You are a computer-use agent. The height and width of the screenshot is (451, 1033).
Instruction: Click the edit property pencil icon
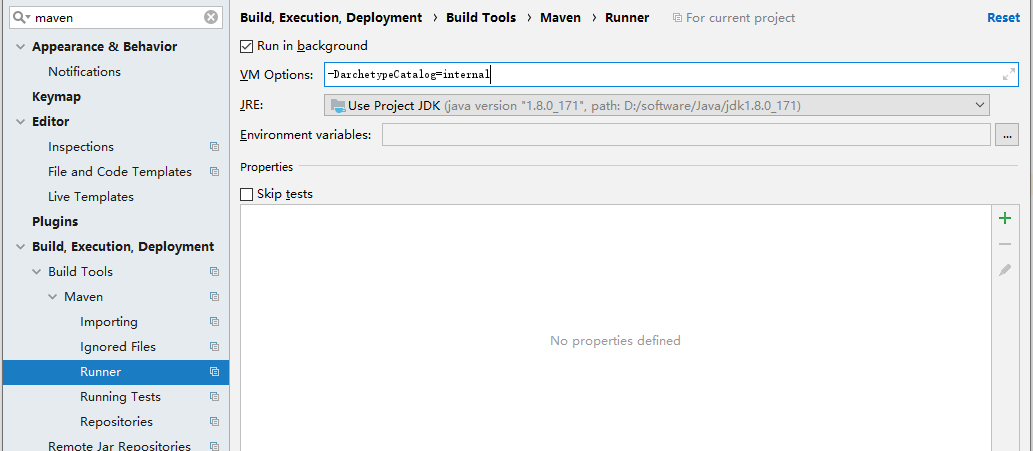click(1005, 270)
